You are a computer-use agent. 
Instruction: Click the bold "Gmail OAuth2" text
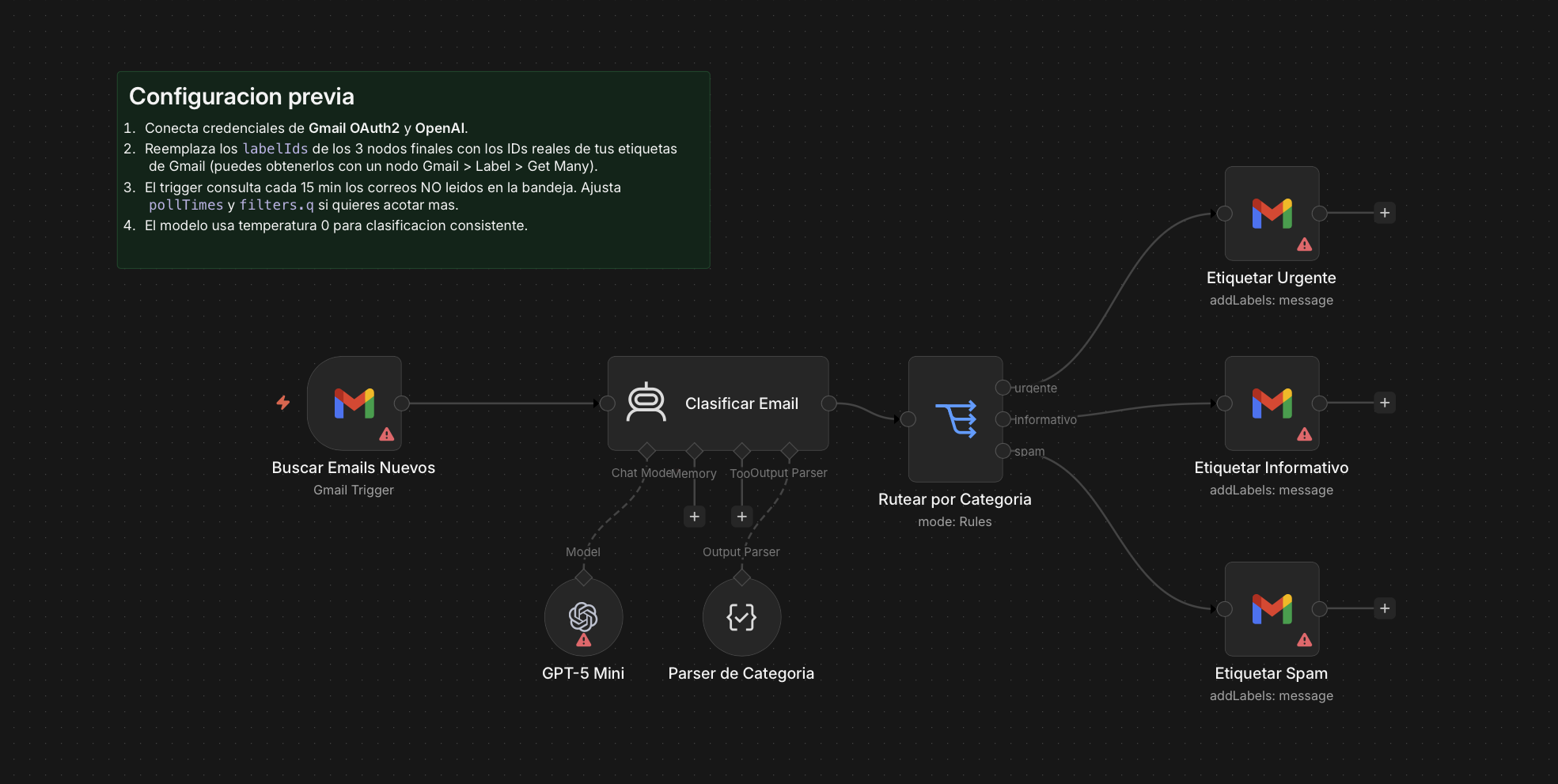[x=354, y=128]
